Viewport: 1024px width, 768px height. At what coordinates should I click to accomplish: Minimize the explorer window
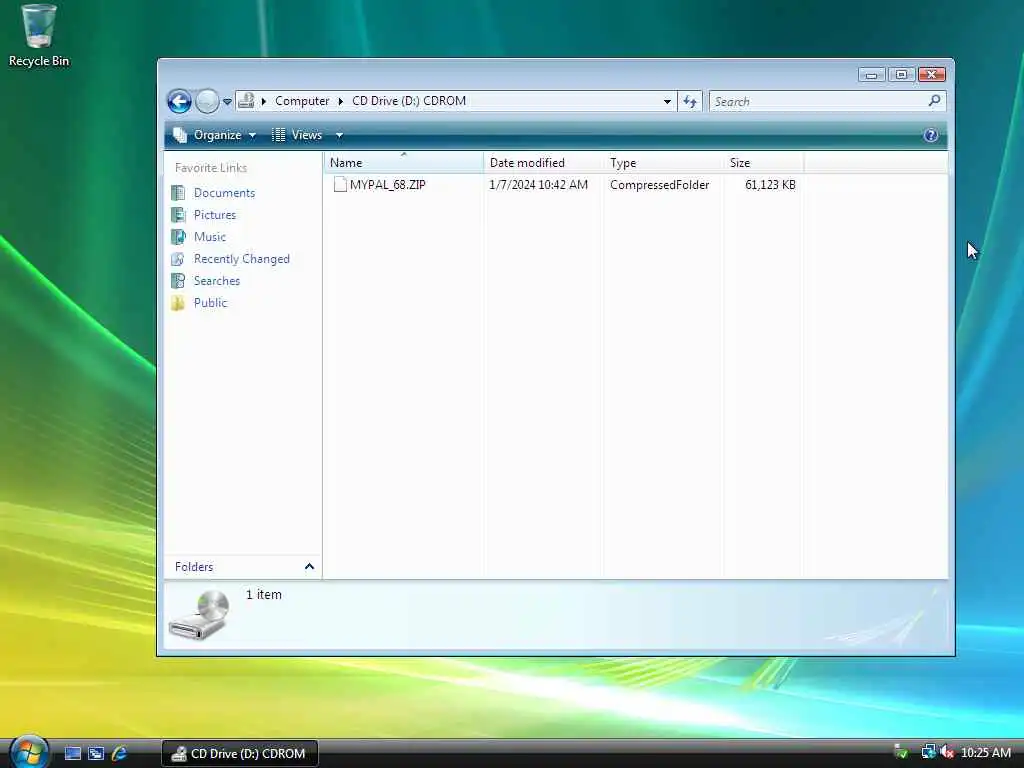pos(871,75)
